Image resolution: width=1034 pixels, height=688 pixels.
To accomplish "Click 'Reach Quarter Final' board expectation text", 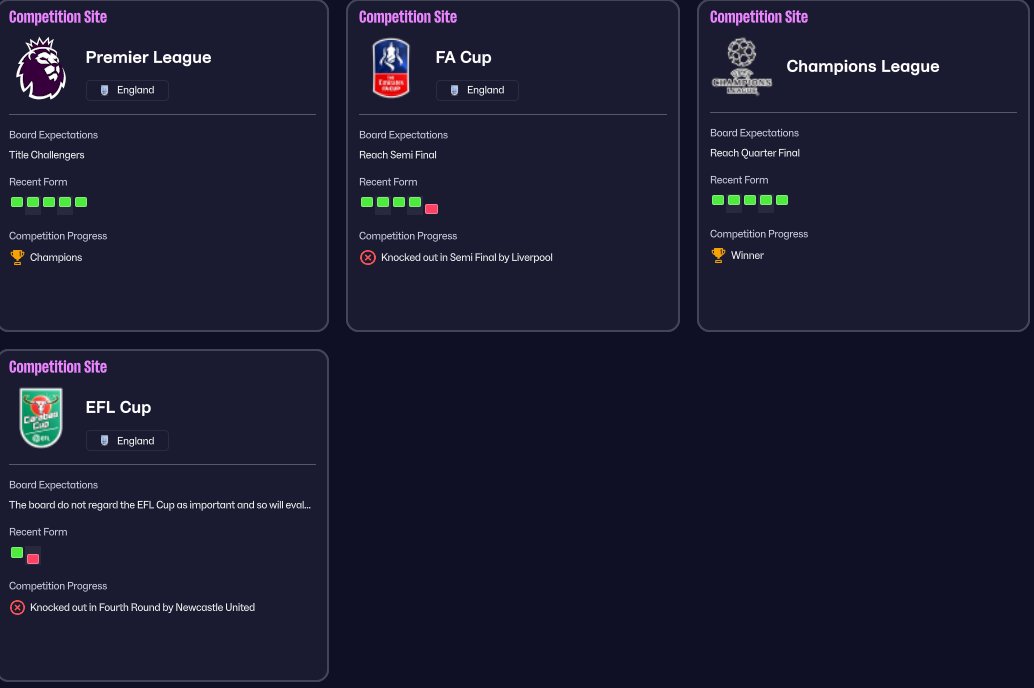I will pyautogui.click(x=755, y=153).
